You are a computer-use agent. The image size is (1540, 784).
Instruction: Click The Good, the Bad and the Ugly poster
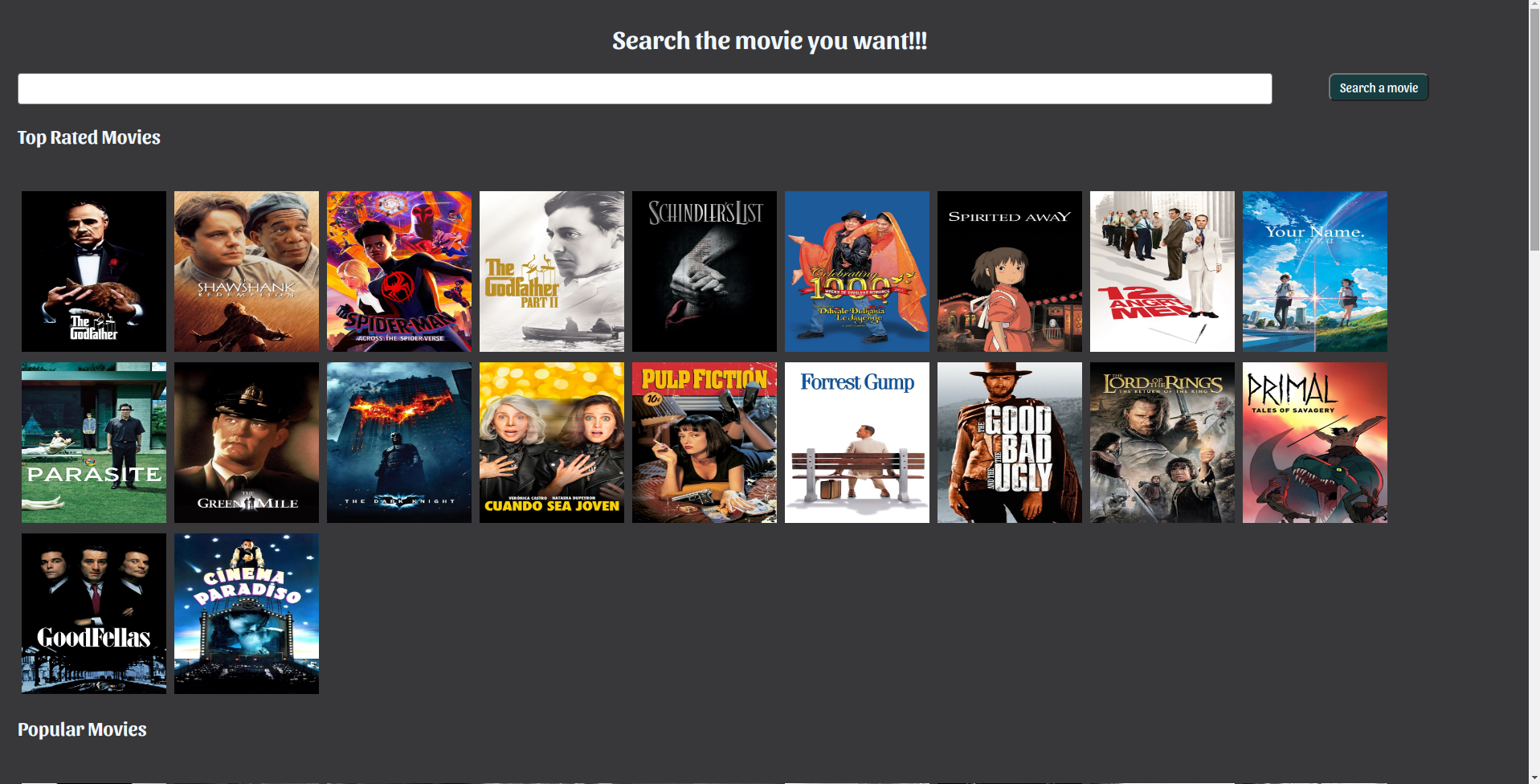1010,443
